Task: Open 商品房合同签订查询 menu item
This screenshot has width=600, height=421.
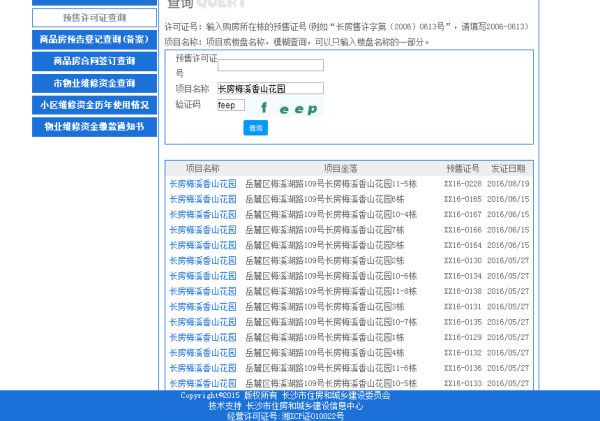Action: 94,61
